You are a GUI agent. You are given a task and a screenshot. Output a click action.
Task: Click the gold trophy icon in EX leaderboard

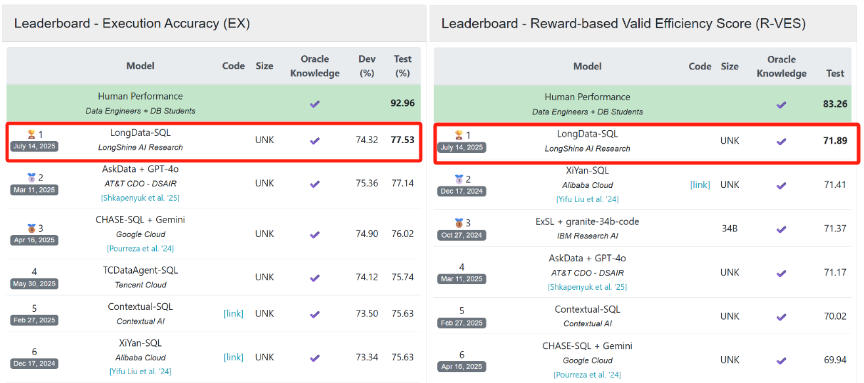[30, 134]
